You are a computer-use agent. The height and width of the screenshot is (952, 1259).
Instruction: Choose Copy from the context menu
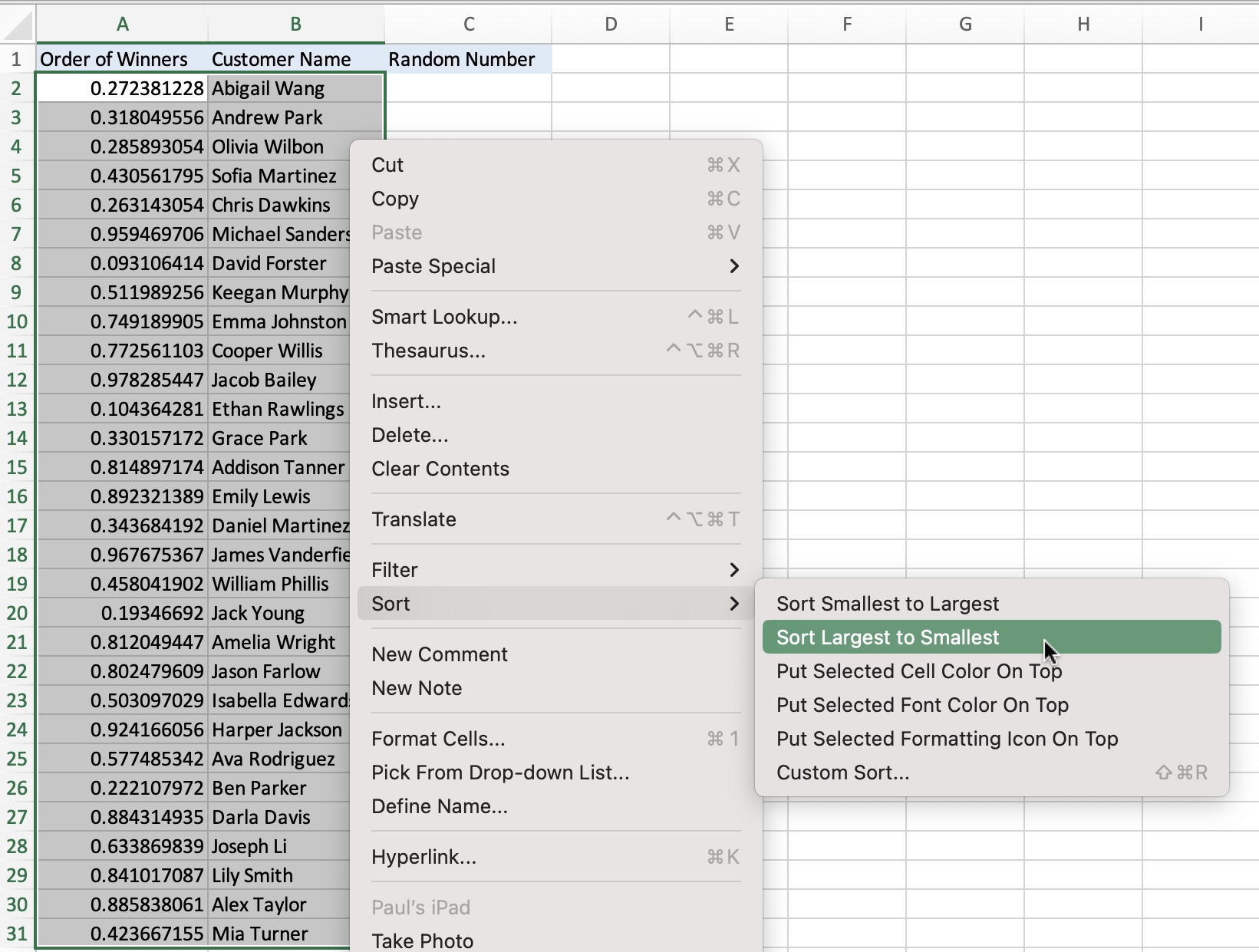(x=556, y=199)
